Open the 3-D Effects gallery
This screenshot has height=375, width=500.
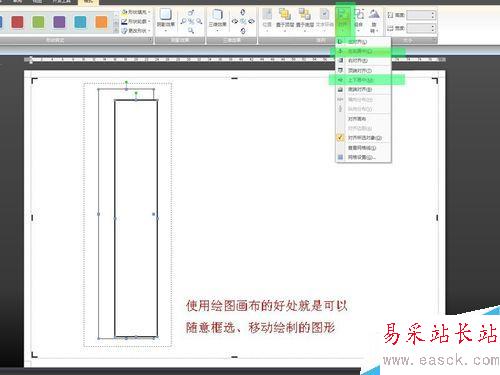tap(217, 20)
